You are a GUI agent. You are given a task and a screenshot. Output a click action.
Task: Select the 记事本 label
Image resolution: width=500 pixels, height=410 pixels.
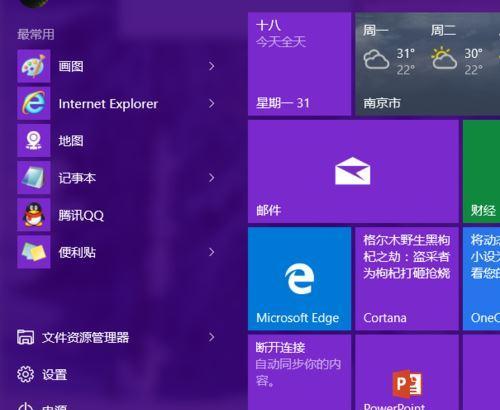coord(77,178)
